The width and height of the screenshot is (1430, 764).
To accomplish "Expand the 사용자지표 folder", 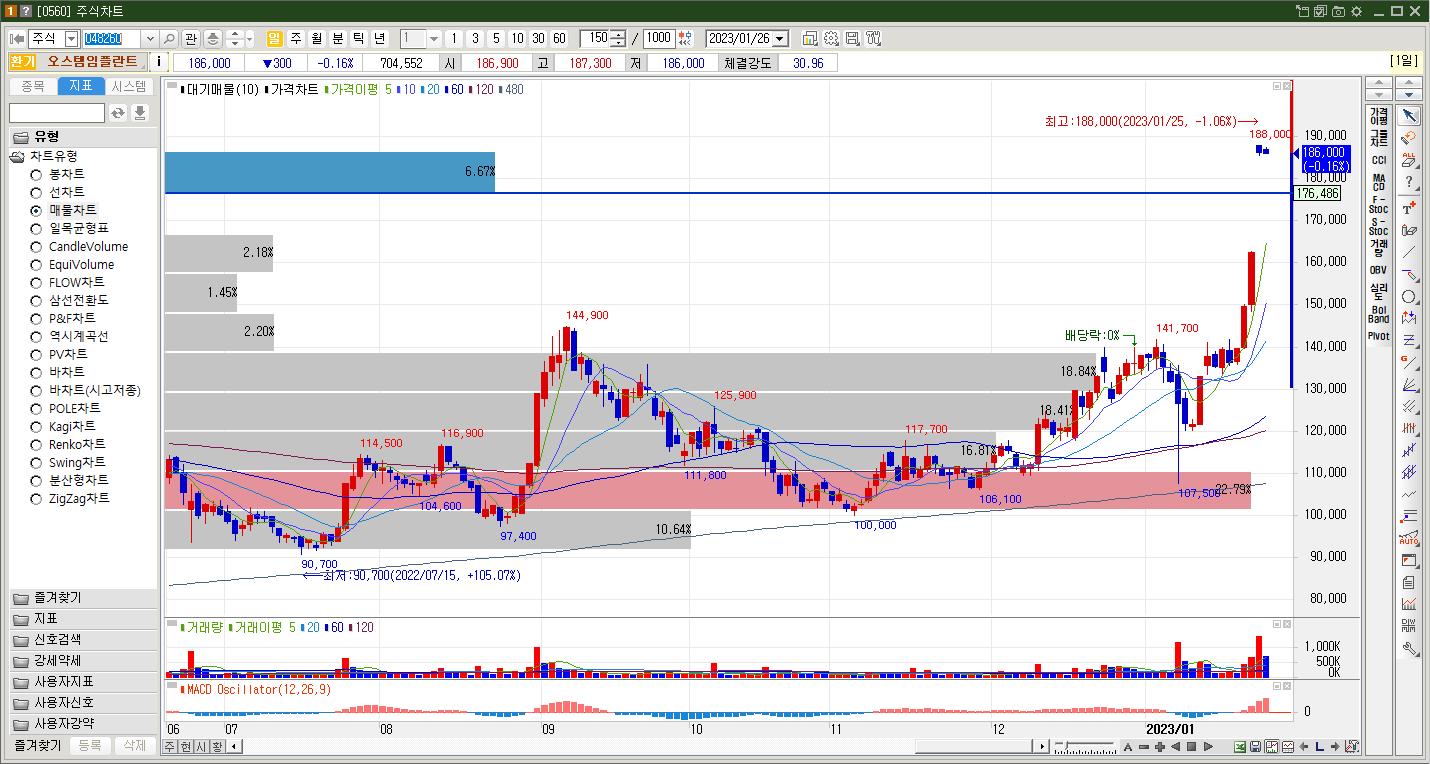I will tap(83, 682).
